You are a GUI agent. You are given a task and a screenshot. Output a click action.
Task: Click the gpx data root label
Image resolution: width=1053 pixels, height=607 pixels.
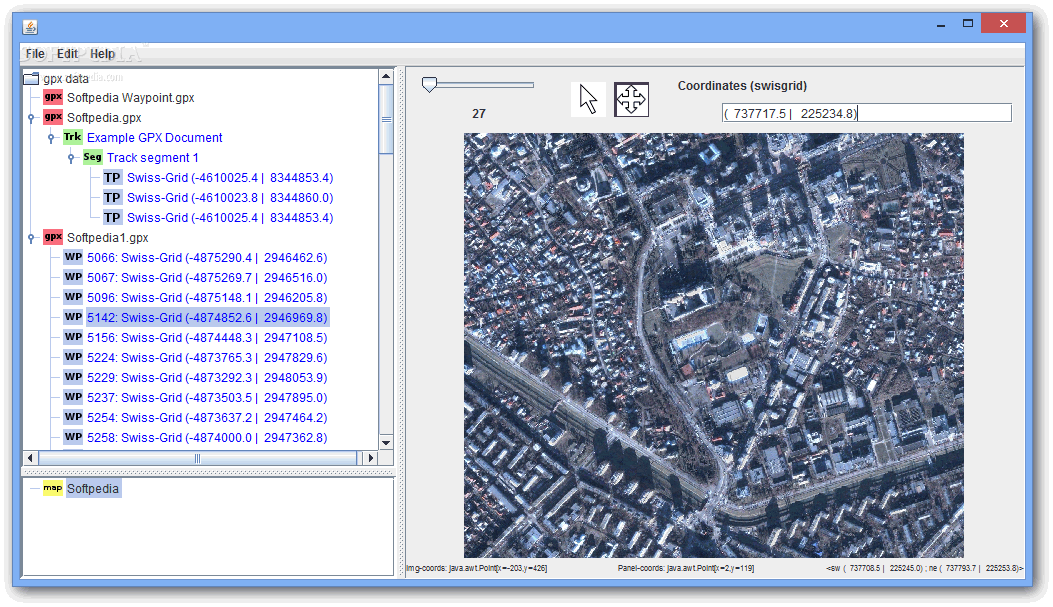pyautogui.click(x=66, y=79)
